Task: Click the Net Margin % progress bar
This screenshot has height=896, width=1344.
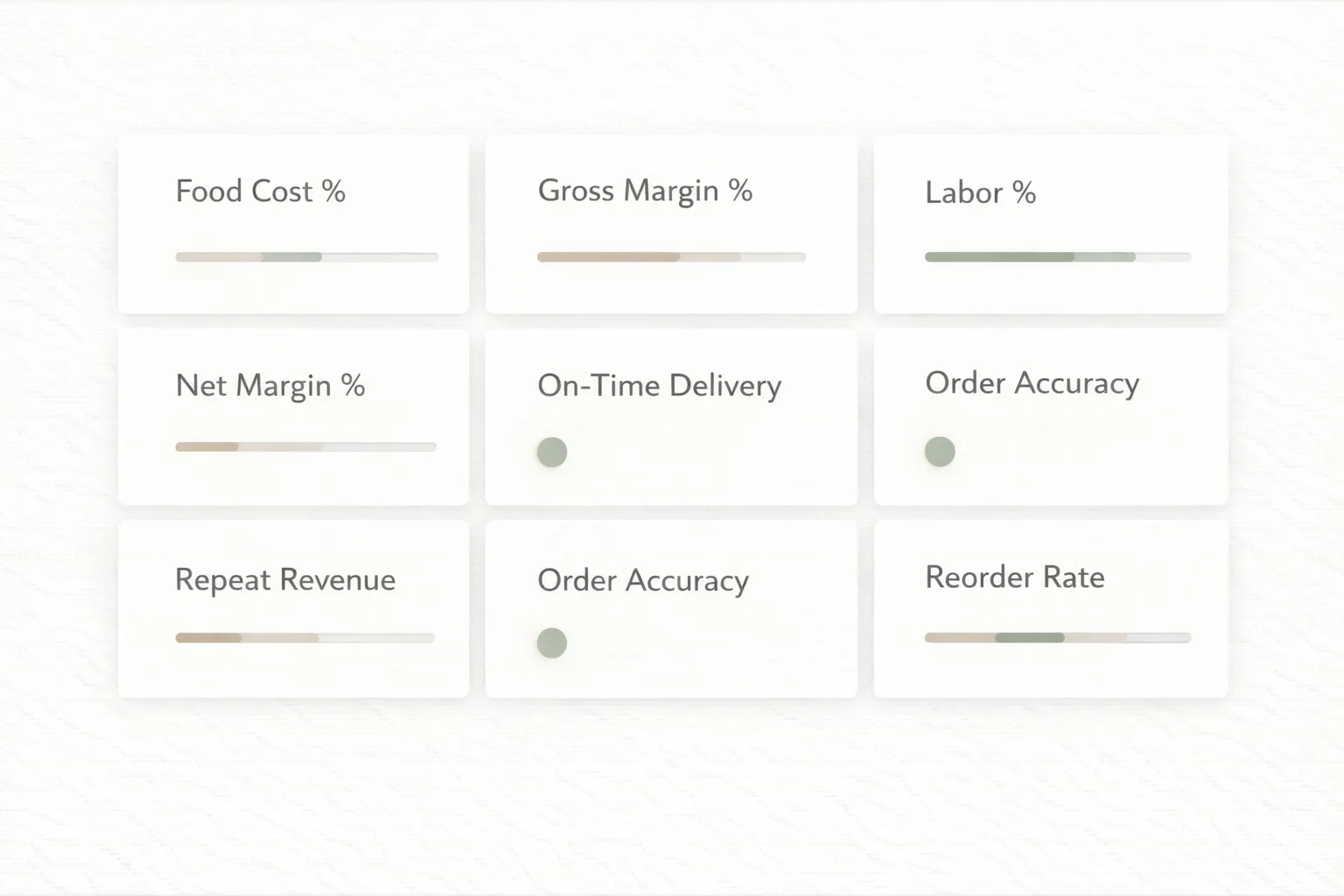Action: click(305, 446)
